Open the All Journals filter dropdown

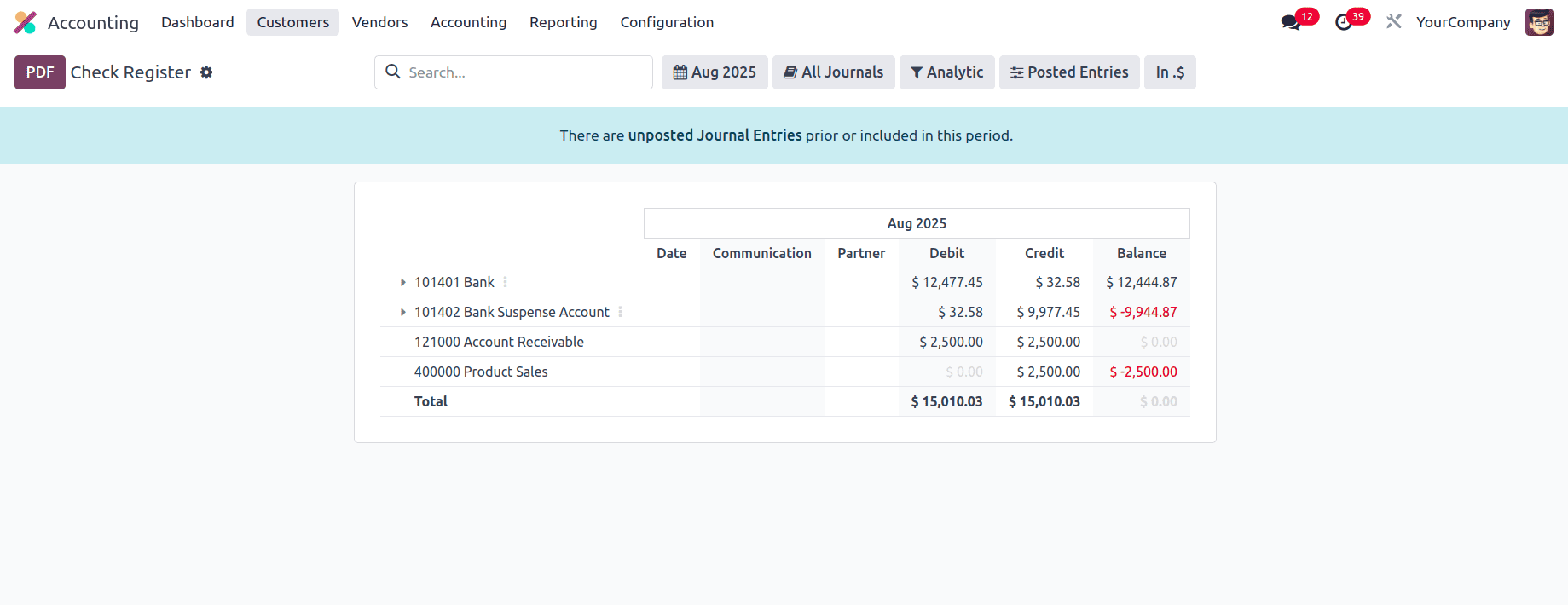(833, 72)
